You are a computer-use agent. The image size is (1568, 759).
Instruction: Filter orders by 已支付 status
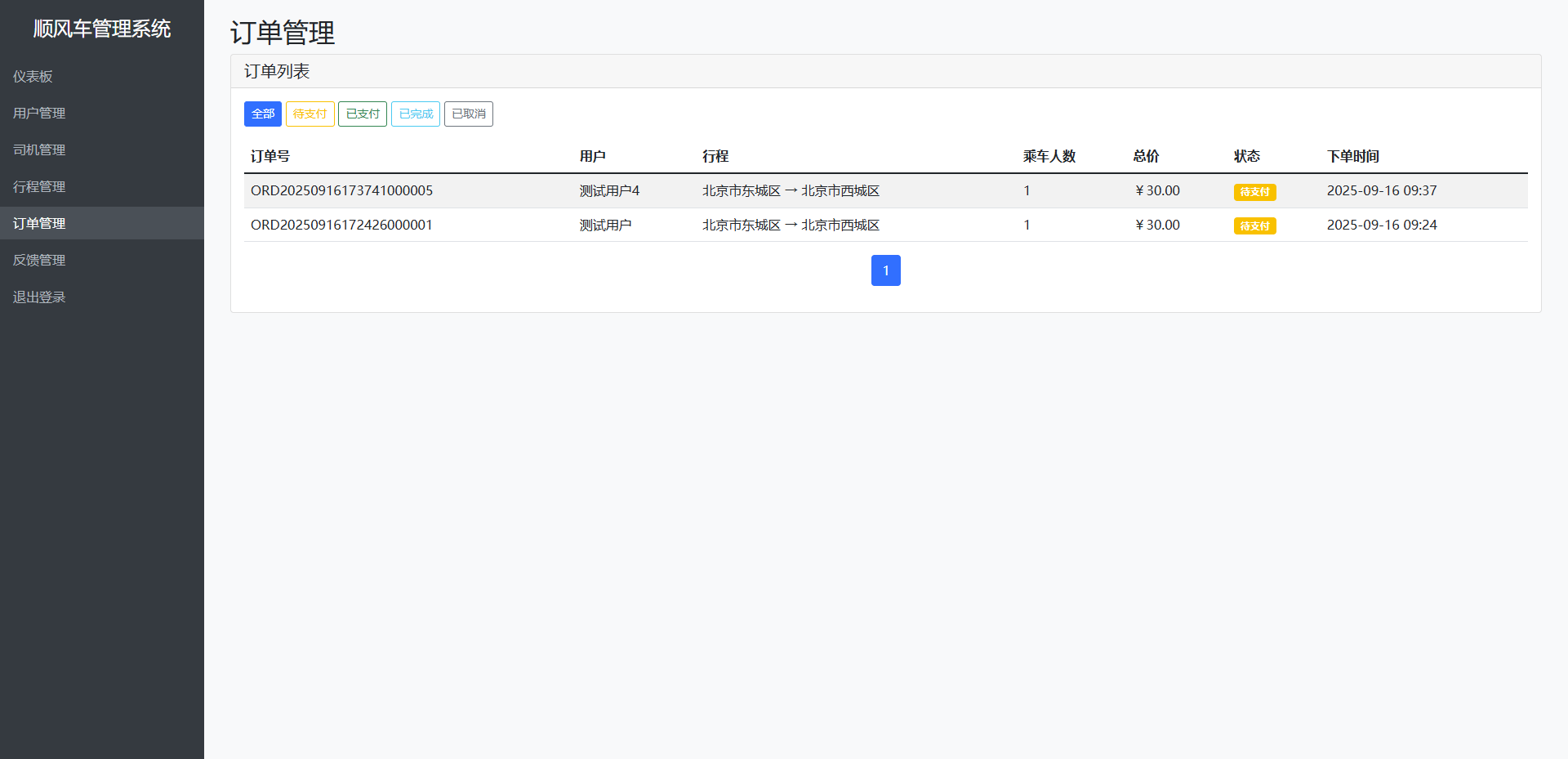(x=363, y=114)
